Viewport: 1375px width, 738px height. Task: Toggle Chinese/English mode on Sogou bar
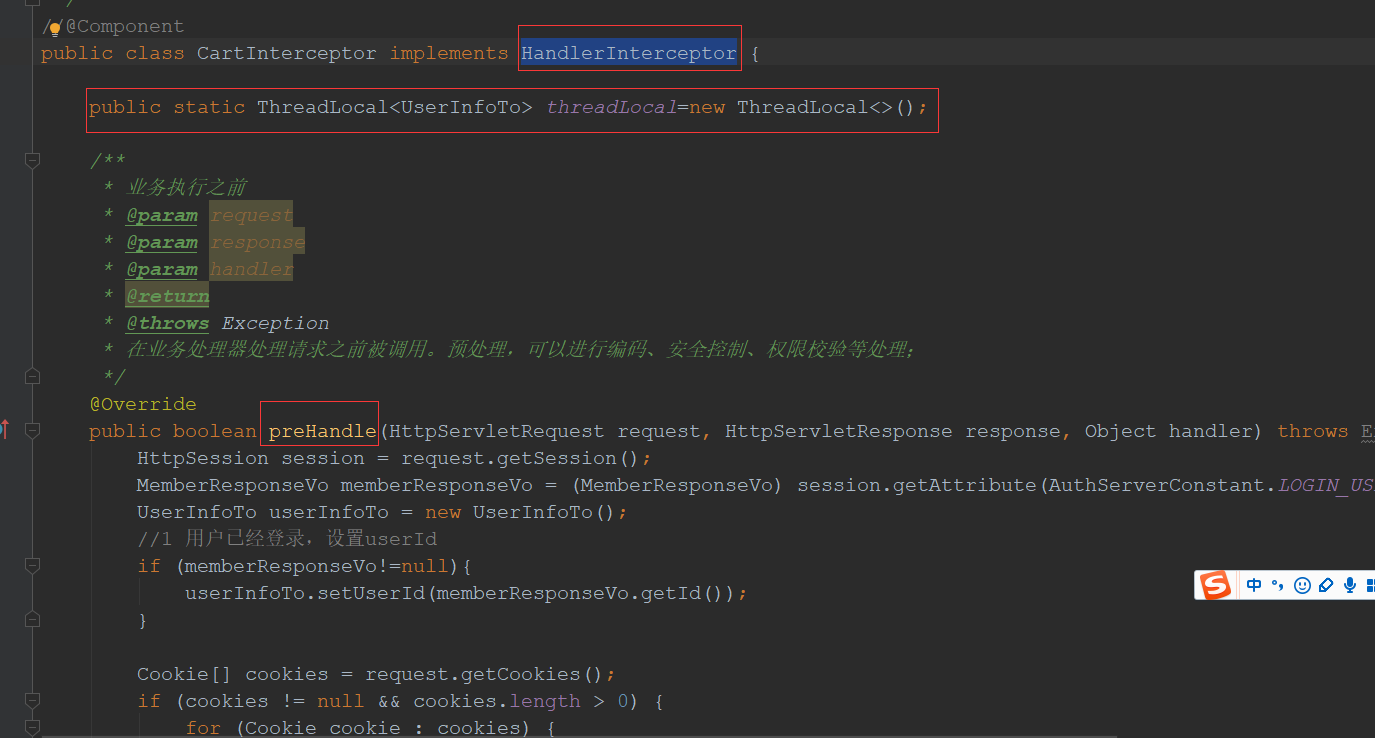tap(1254, 585)
